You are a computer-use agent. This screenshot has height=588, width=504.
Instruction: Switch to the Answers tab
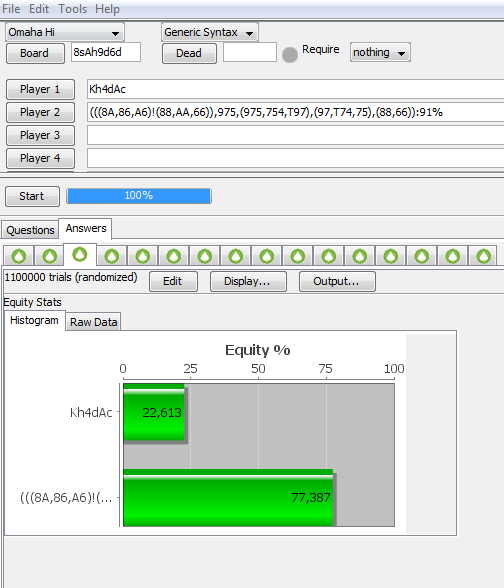click(x=86, y=228)
